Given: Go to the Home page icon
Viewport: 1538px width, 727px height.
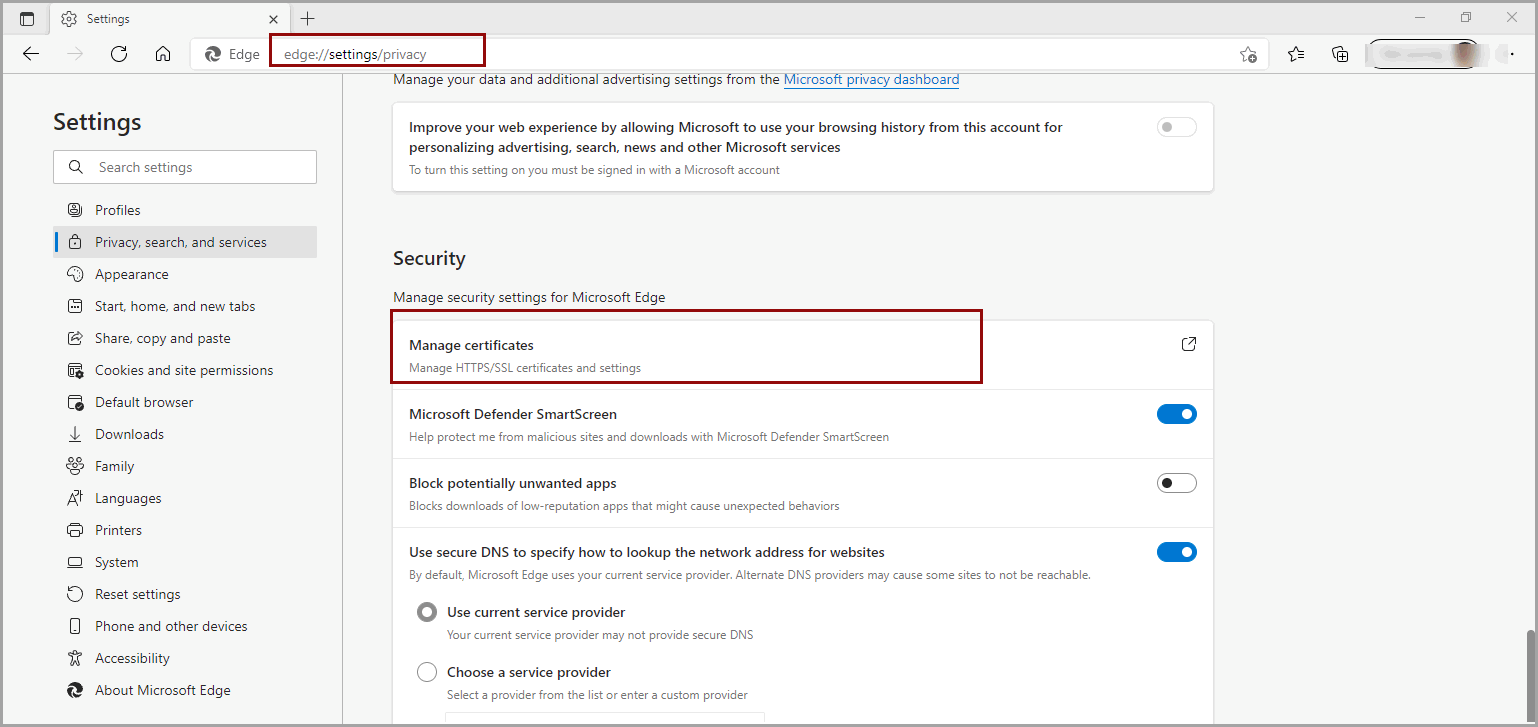Looking at the screenshot, I should click(x=163, y=54).
